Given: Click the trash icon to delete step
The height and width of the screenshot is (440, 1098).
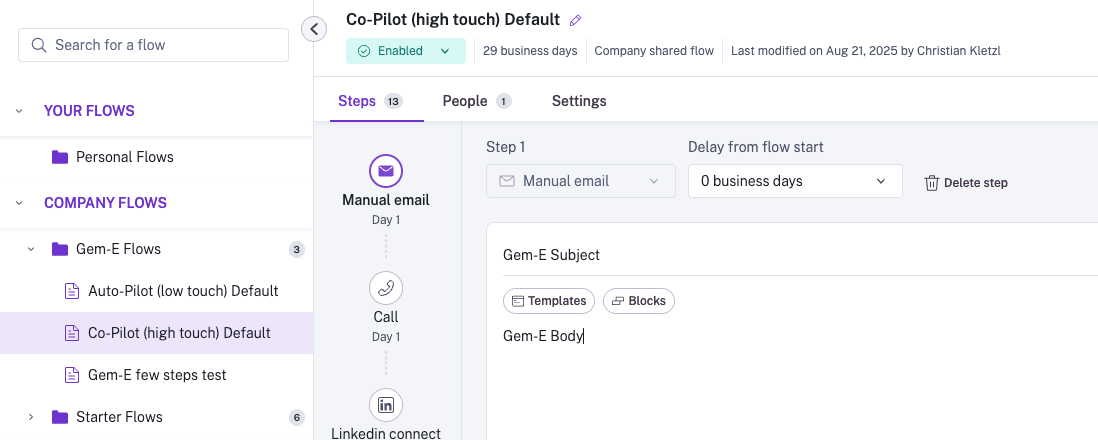Looking at the screenshot, I should [x=932, y=182].
